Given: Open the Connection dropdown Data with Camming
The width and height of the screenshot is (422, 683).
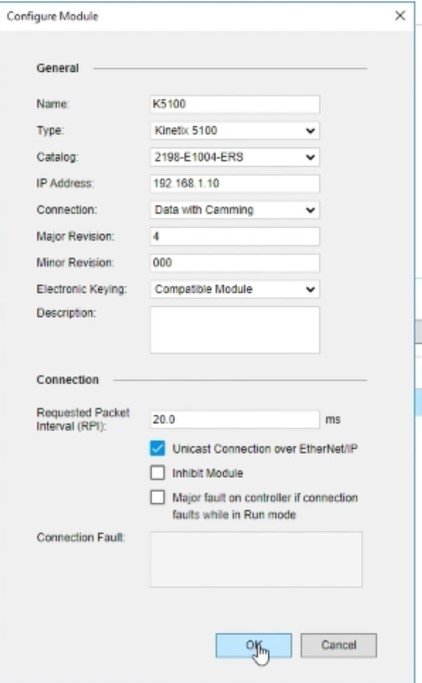Looking at the screenshot, I should click(235, 210).
